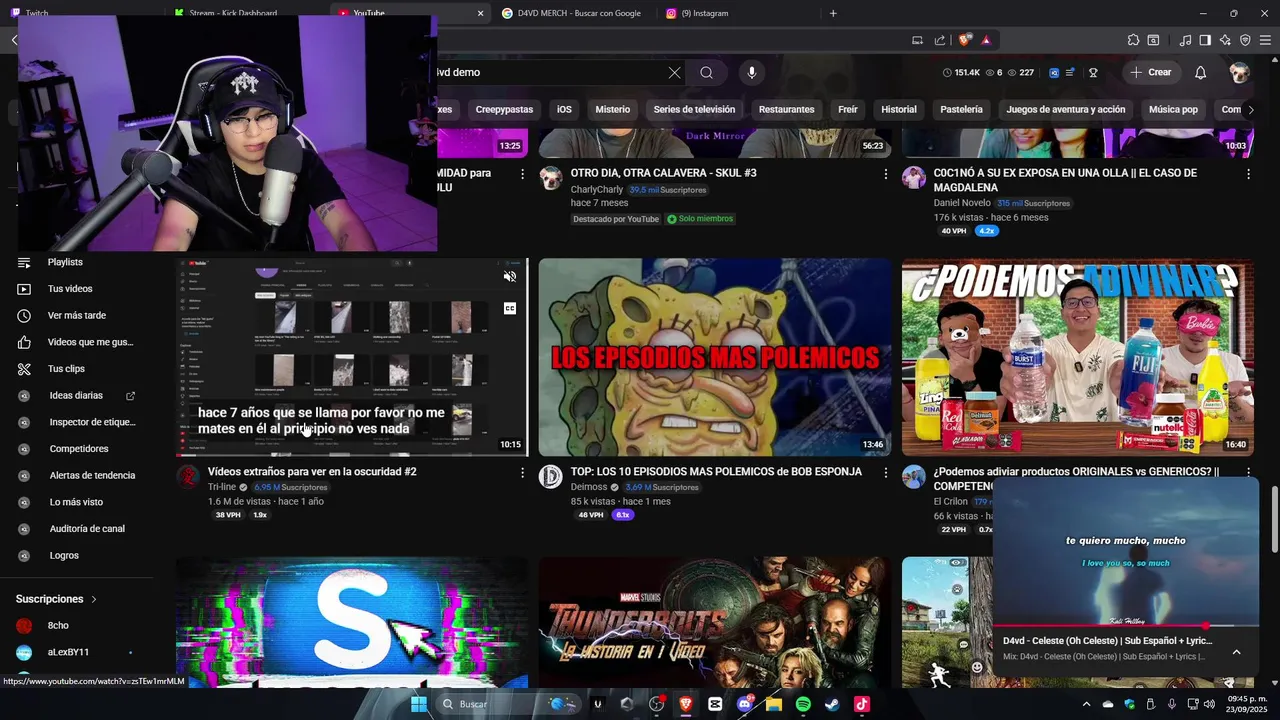Show hidden system tray icons
This screenshot has width=1280, height=720.
click(1086, 704)
